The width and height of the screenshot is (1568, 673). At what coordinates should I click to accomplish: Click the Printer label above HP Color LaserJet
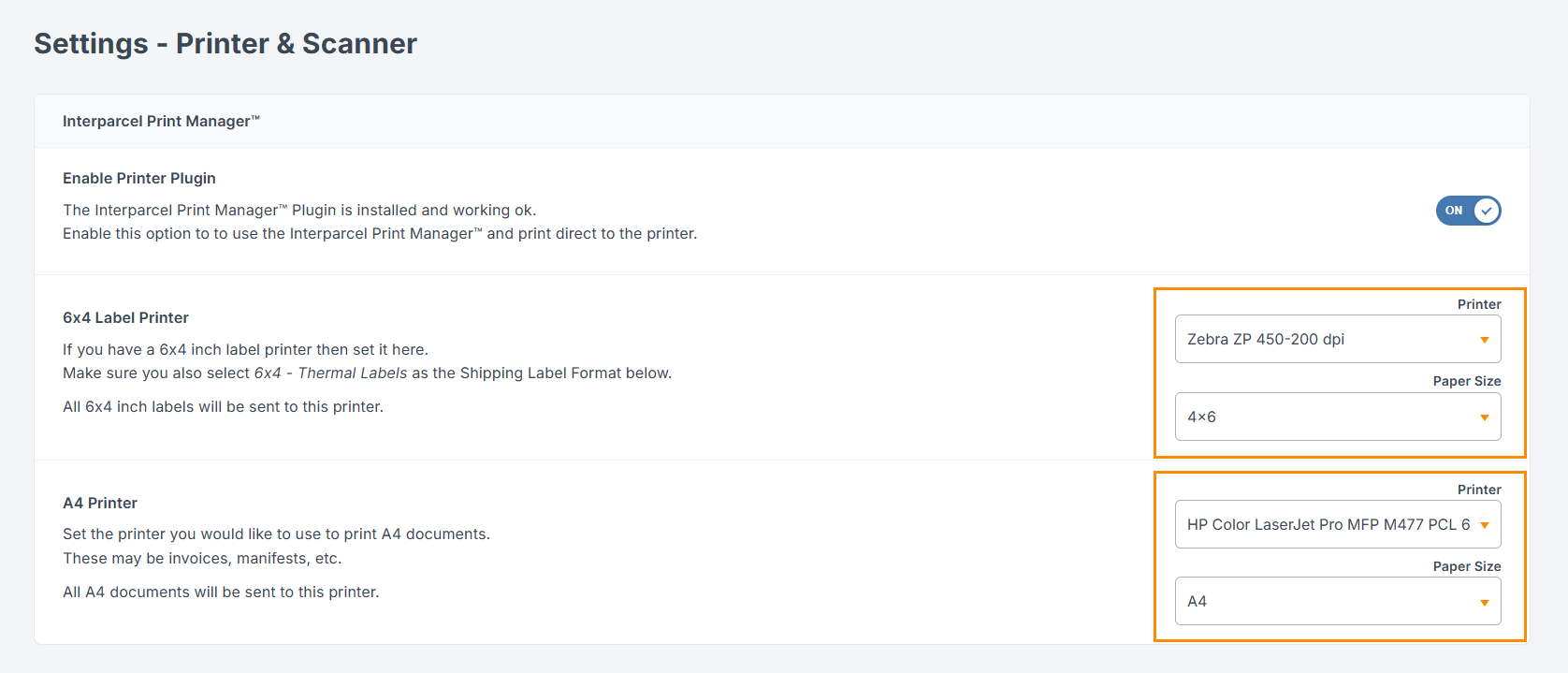pos(1478,490)
